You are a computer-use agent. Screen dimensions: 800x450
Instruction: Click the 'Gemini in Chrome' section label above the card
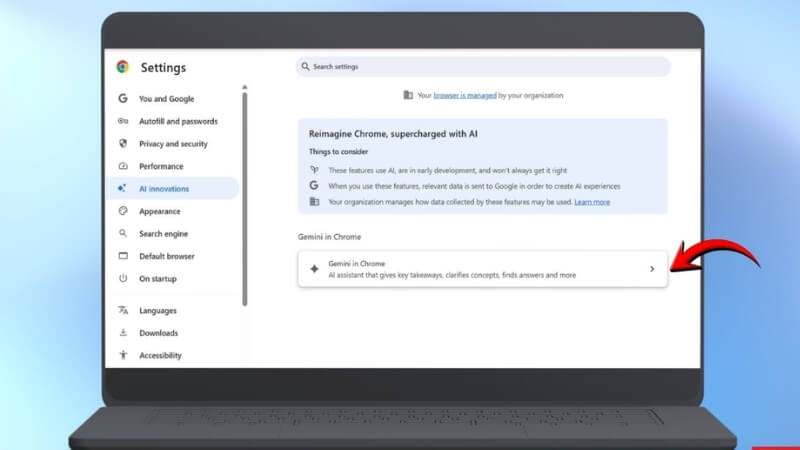pos(329,237)
